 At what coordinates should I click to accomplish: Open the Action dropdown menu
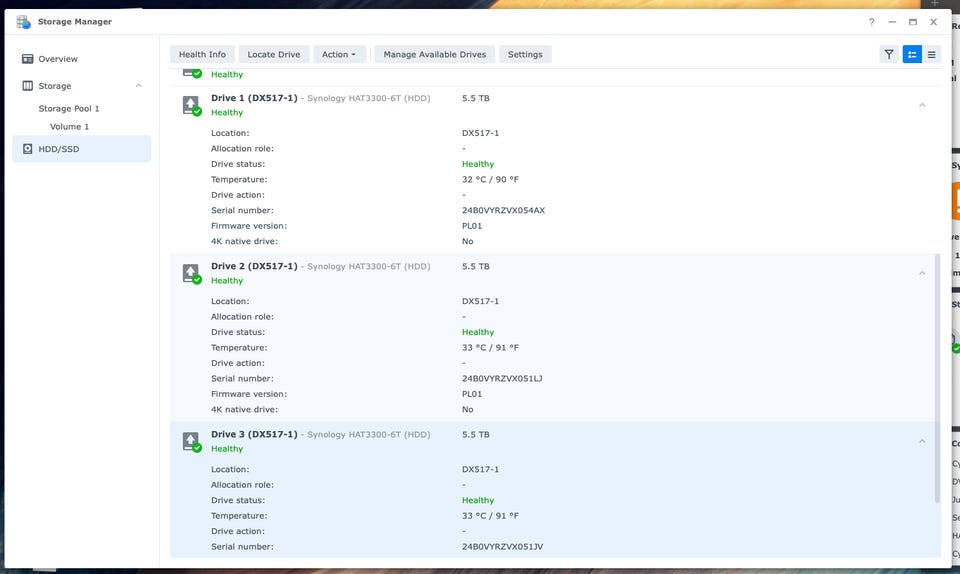[338, 54]
